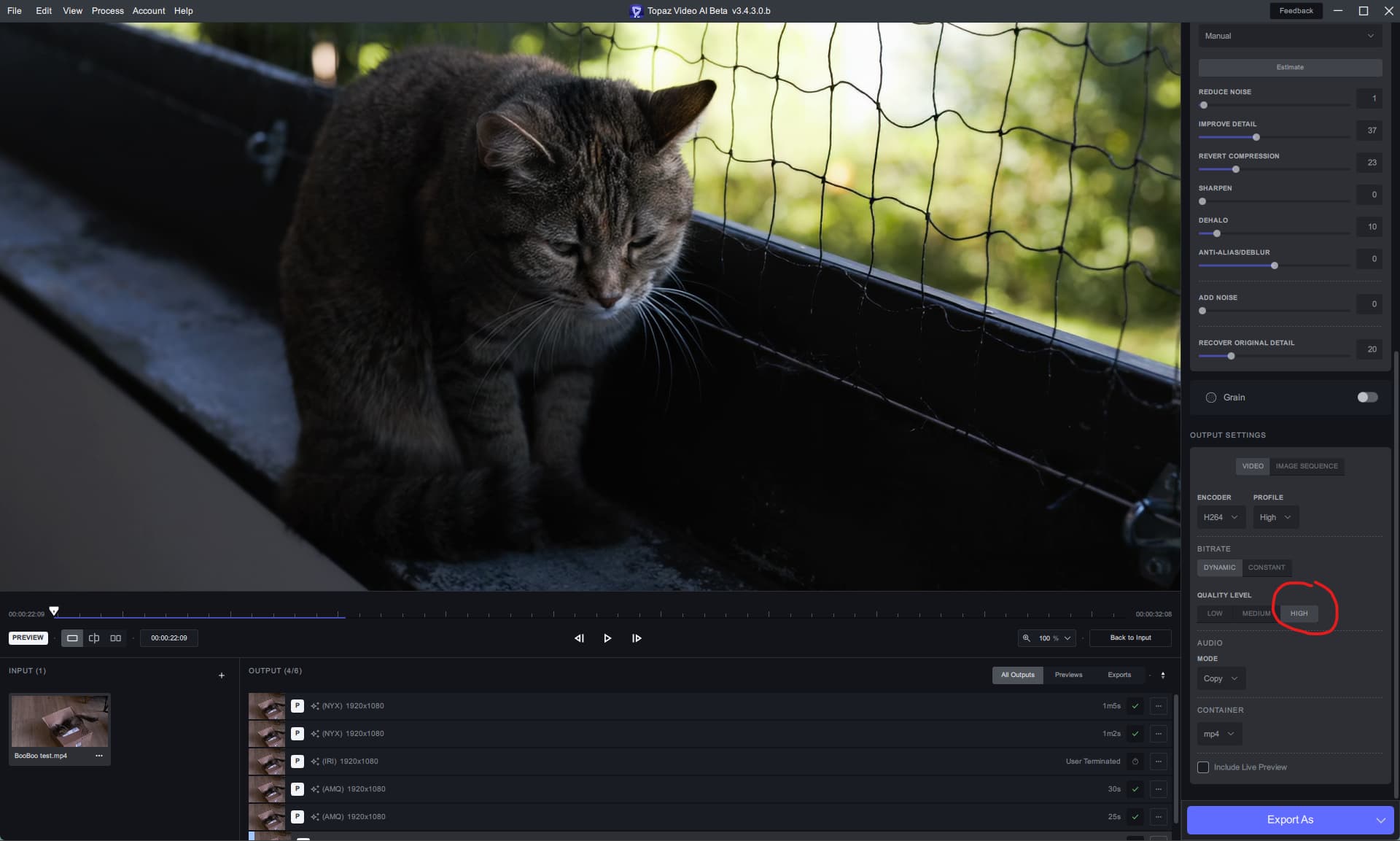Select side-by-side view layout icon
The image size is (1400, 841).
(x=115, y=638)
